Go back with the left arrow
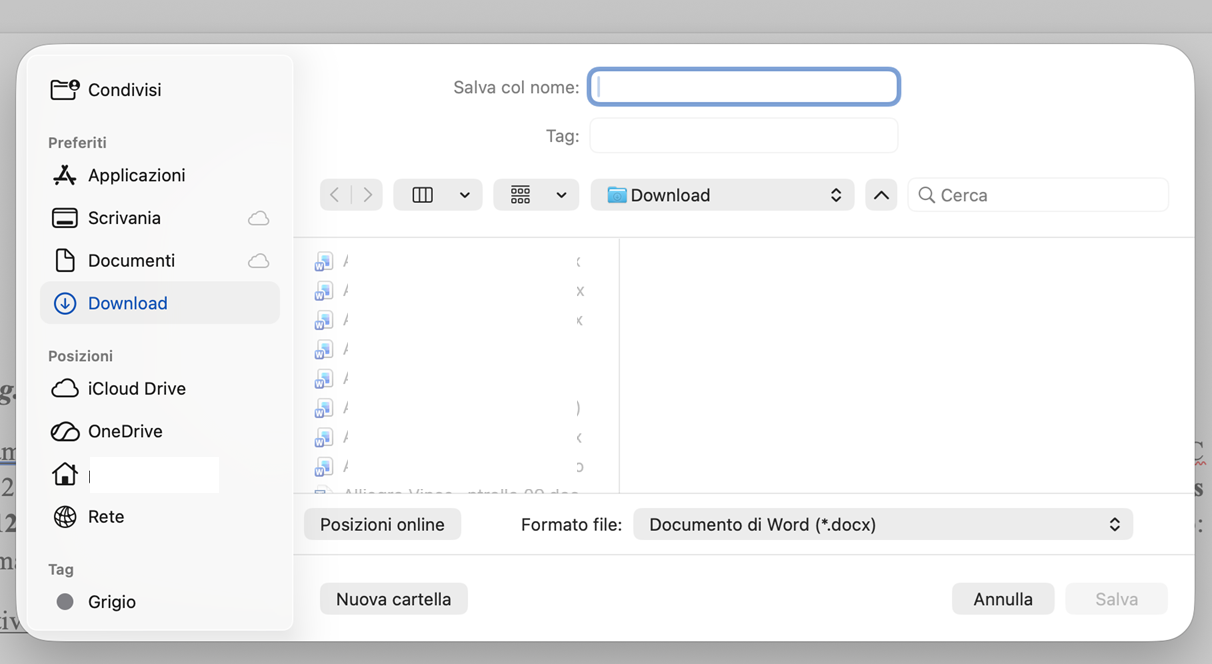Image resolution: width=1212 pixels, height=664 pixels. pyautogui.click(x=335, y=195)
